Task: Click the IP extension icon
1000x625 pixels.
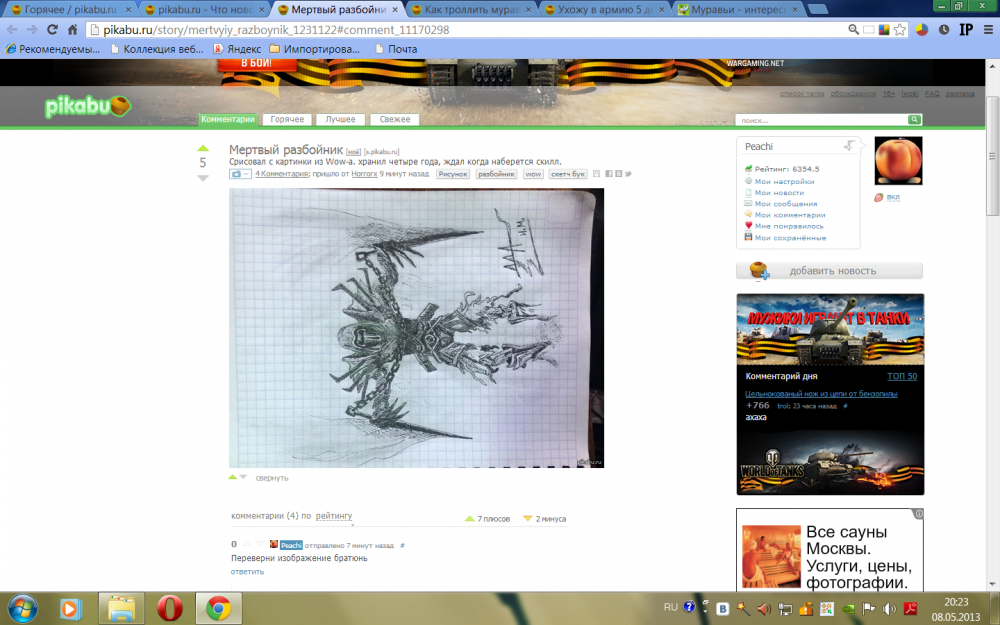Action: coord(966,30)
